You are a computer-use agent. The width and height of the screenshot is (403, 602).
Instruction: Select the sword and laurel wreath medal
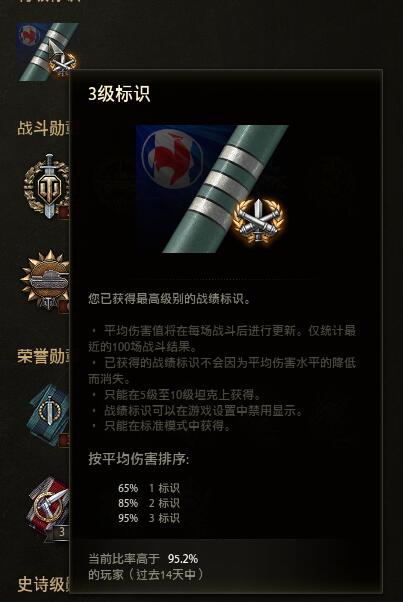point(47,187)
